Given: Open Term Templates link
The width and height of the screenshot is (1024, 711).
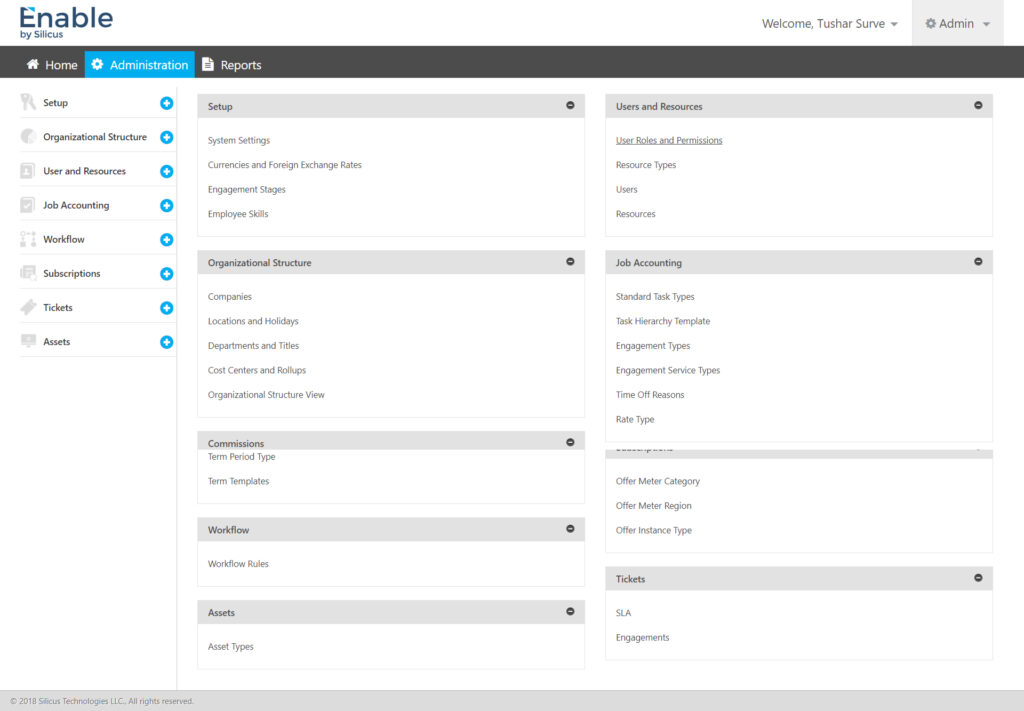Looking at the screenshot, I should coord(238,481).
